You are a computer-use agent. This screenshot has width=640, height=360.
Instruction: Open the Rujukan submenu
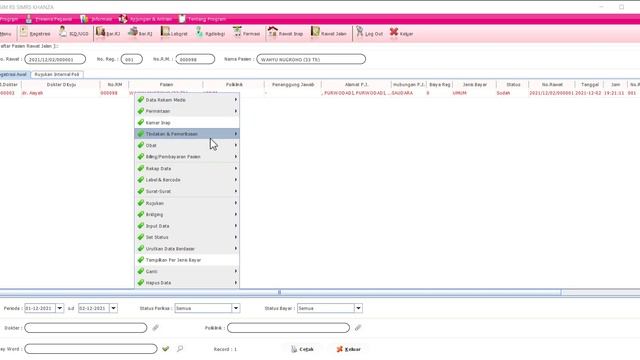187,203
